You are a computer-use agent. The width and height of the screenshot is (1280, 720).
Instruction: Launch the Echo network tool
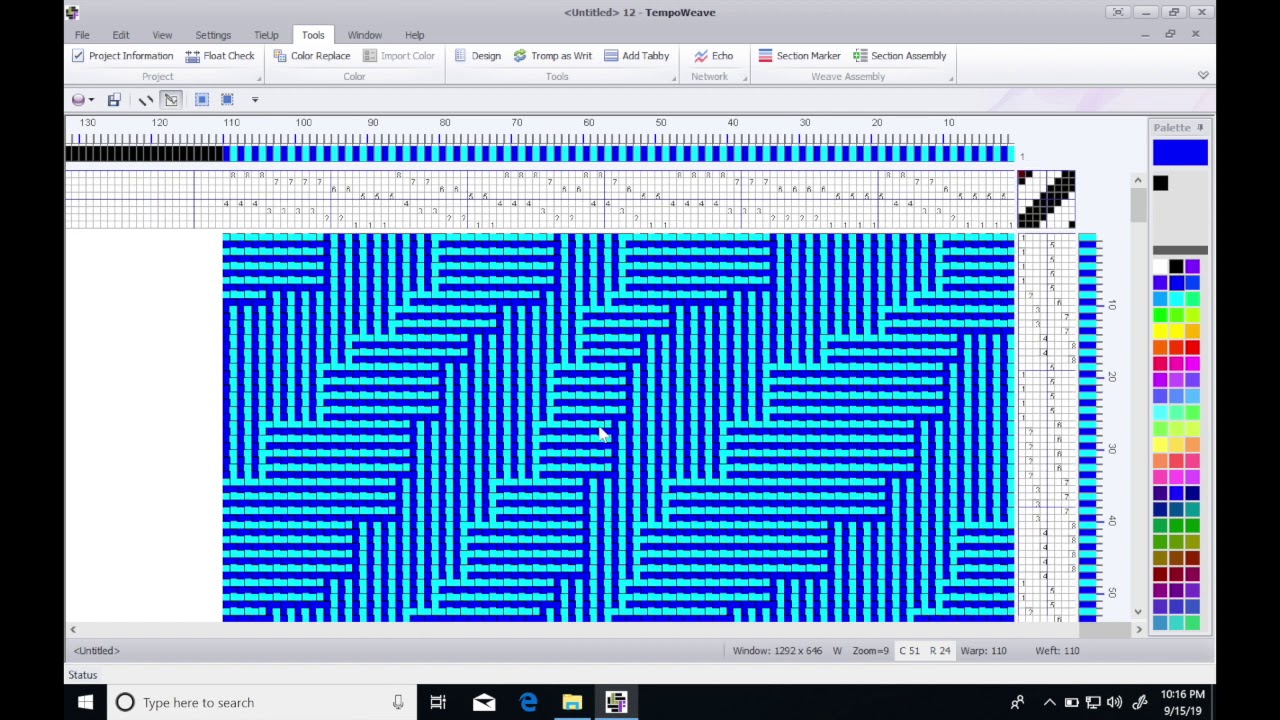click(x=714, y=56)
